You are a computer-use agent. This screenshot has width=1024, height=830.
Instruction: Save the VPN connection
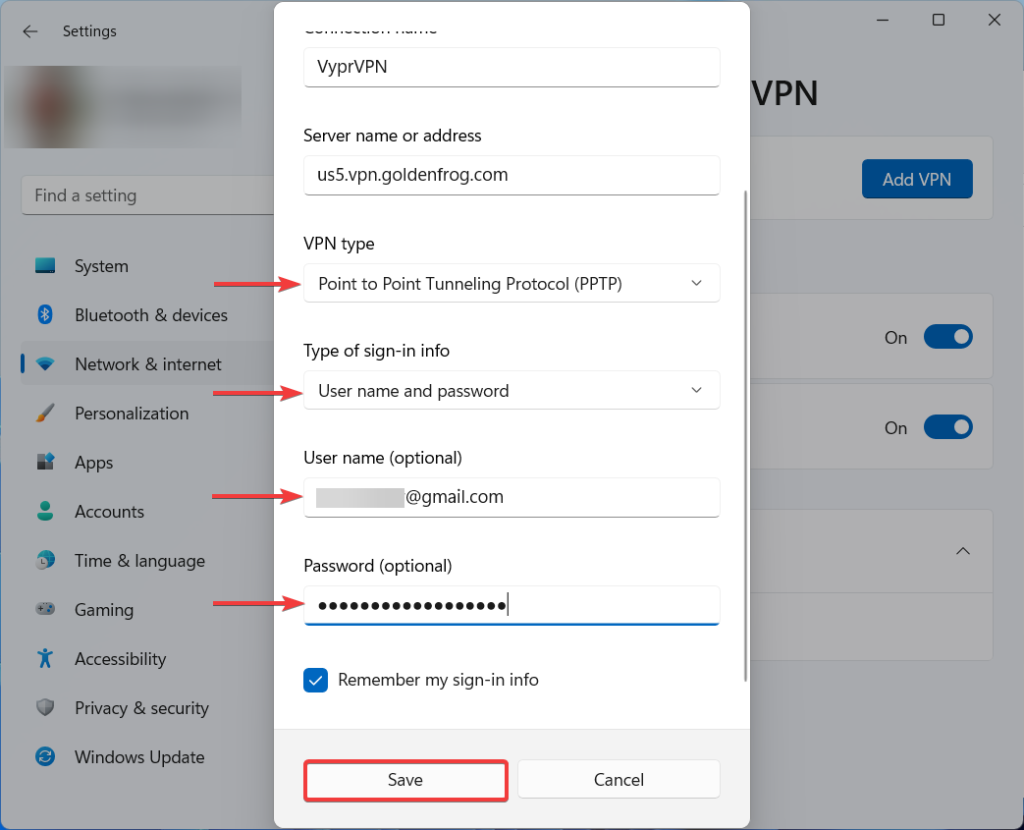(x=405, y=780)
